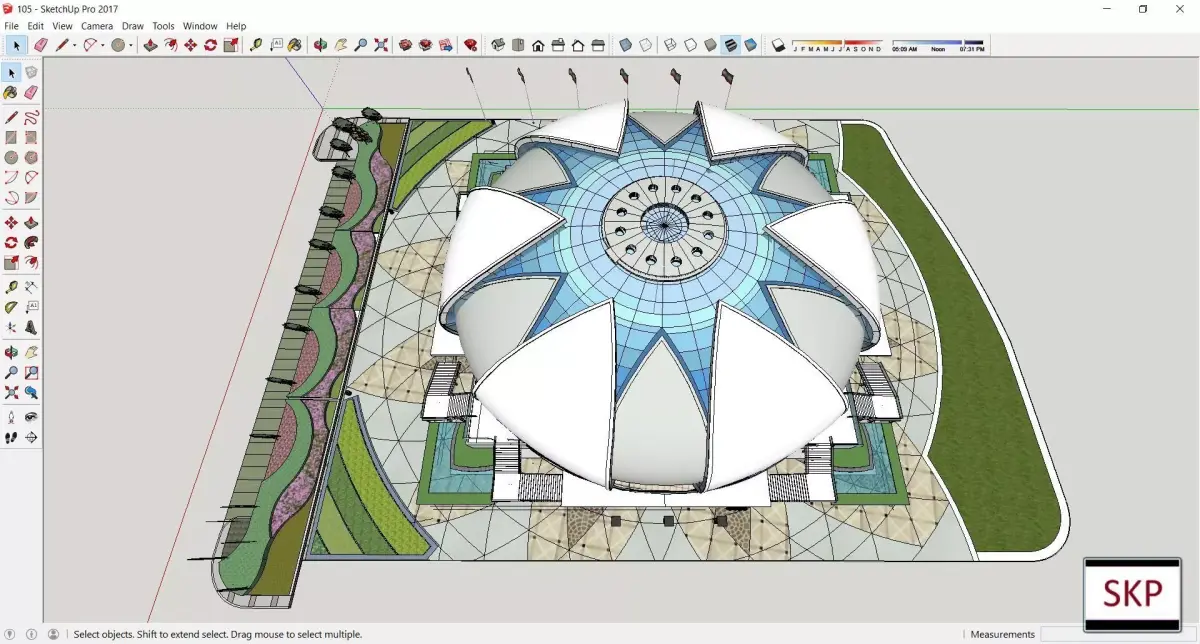Open the Window menu
1200x644 pixels.
point(200,26)
